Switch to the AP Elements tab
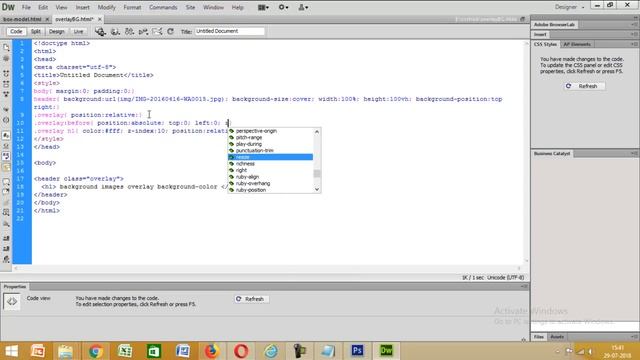Viewport: 640px width, 360px height. (x=577, y=44)
